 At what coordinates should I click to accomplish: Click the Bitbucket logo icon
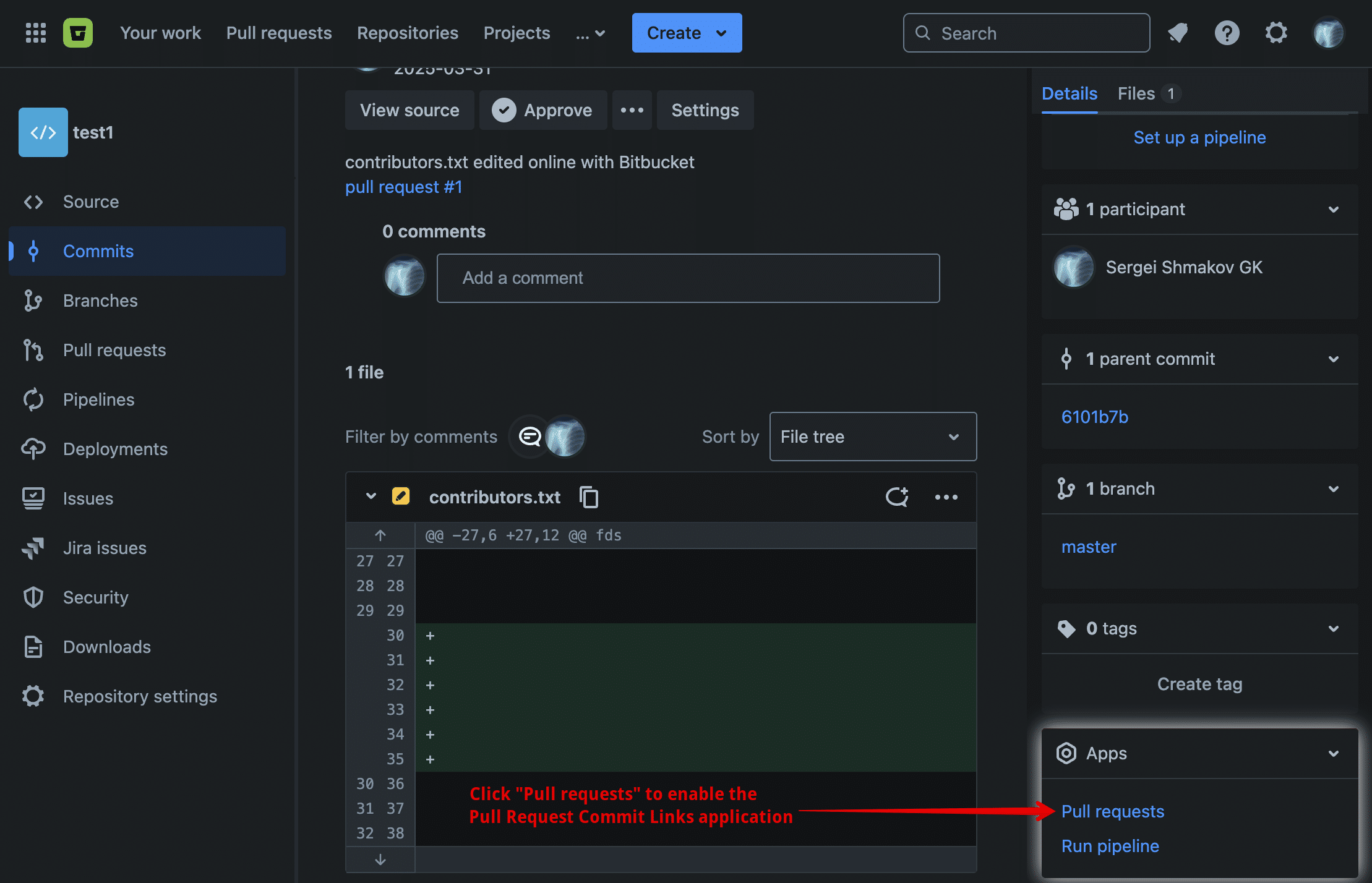(x=78, y=33)
